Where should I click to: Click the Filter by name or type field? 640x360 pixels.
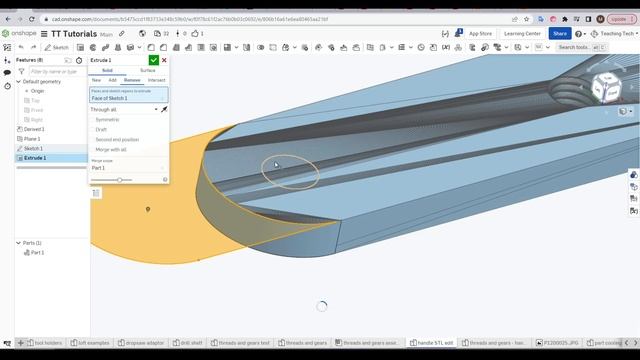point(57,71)
